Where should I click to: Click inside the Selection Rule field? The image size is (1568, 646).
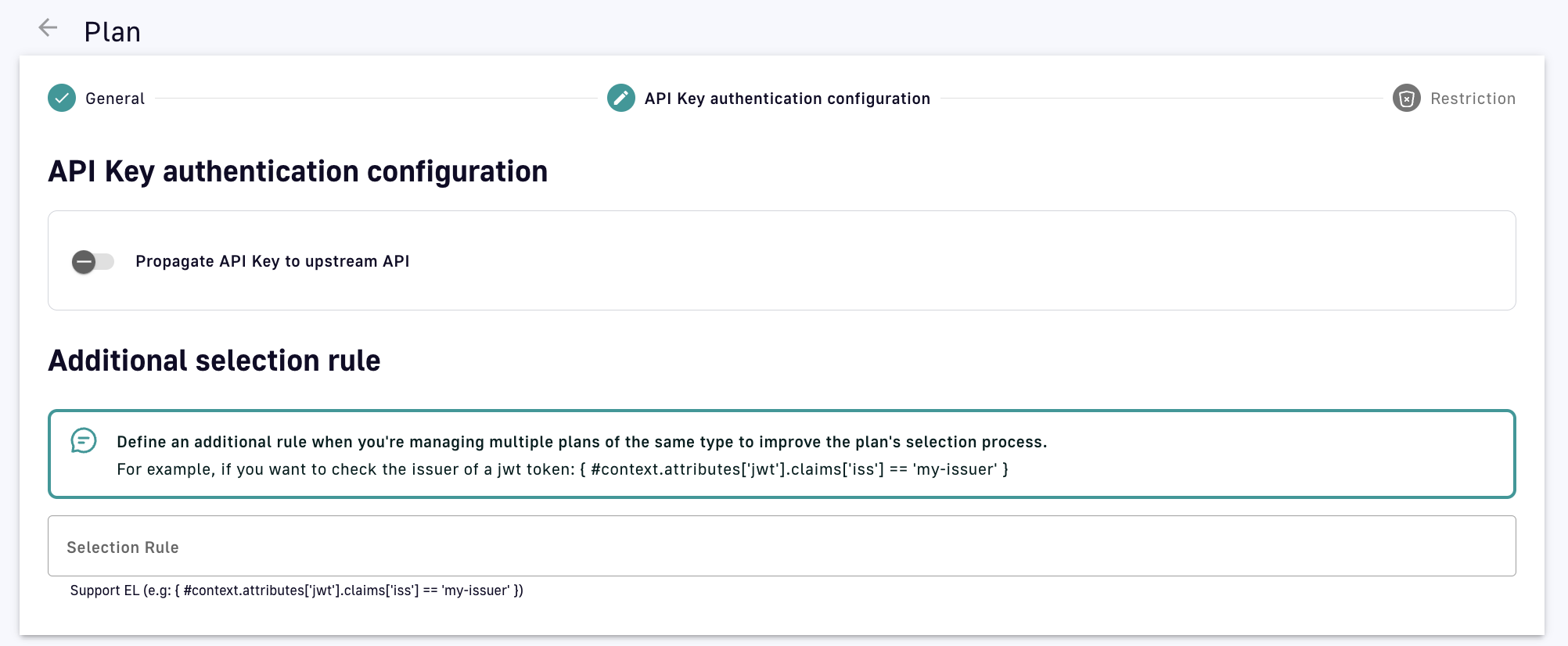coord(782,546)
